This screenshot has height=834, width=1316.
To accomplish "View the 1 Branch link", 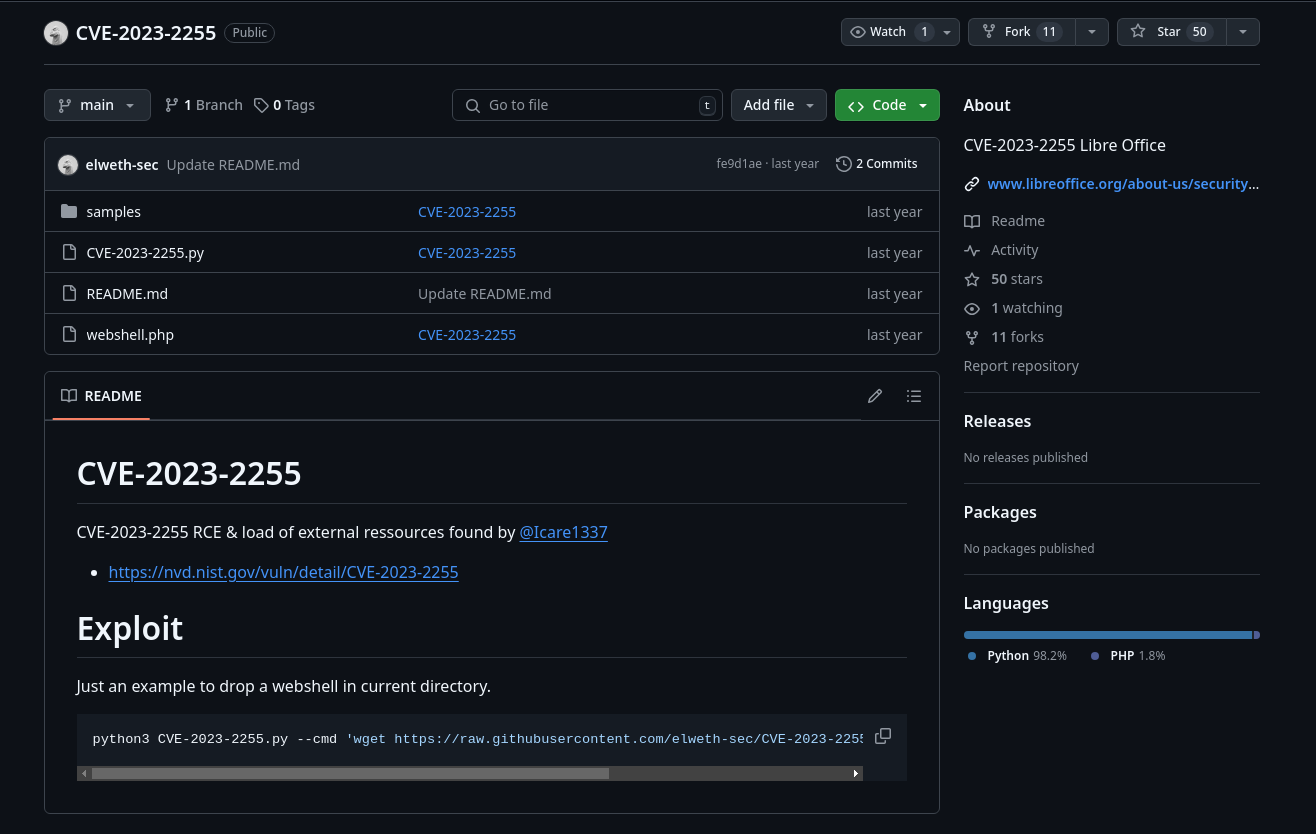I will 204,105.
